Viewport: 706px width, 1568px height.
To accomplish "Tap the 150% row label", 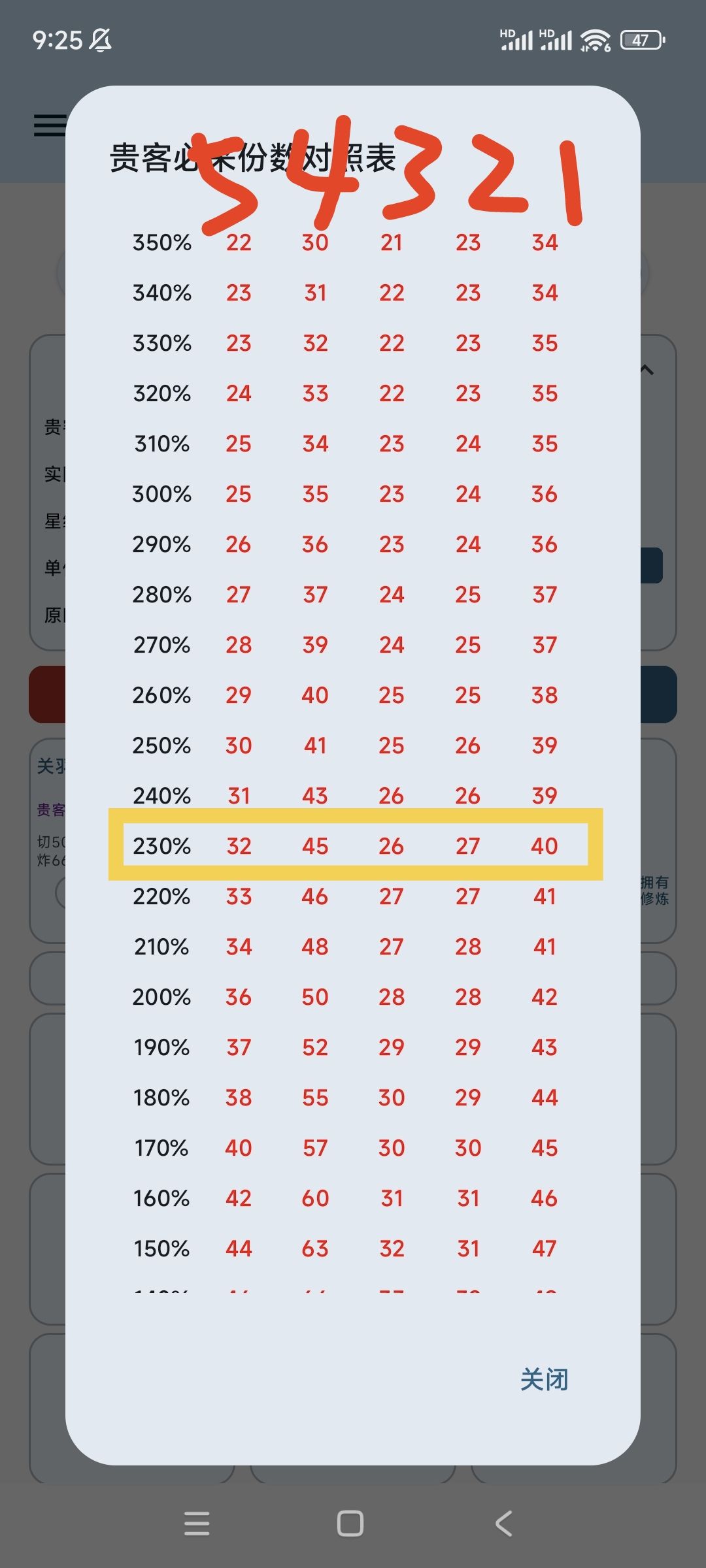I will click(161, 1249).
